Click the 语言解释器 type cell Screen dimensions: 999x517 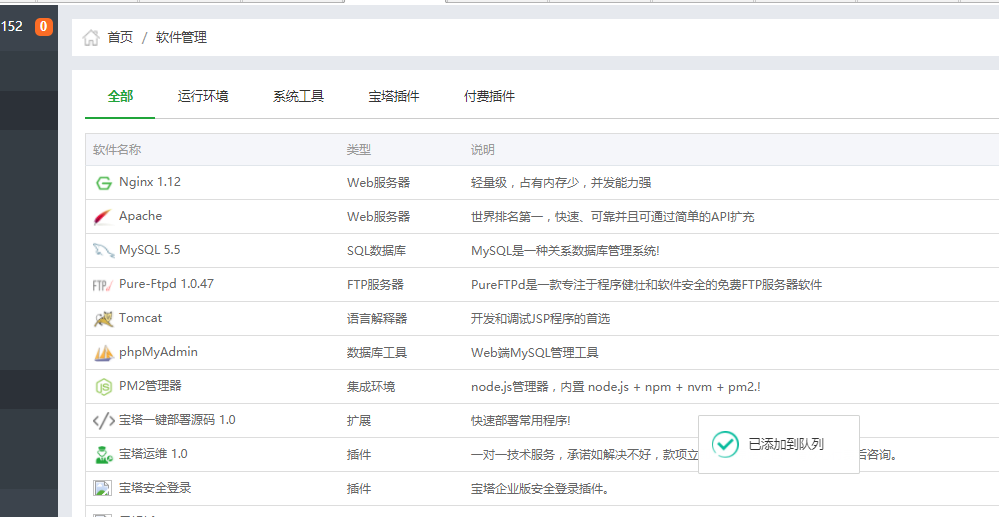[x=377, y=318]
